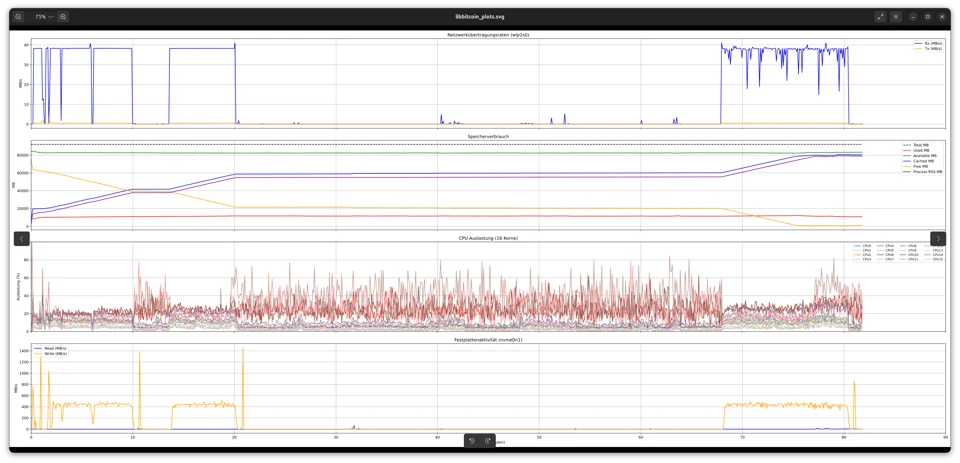Click the 1400 tick on disk chart axis
Screen dimensions: 960x463
[24, 351]
